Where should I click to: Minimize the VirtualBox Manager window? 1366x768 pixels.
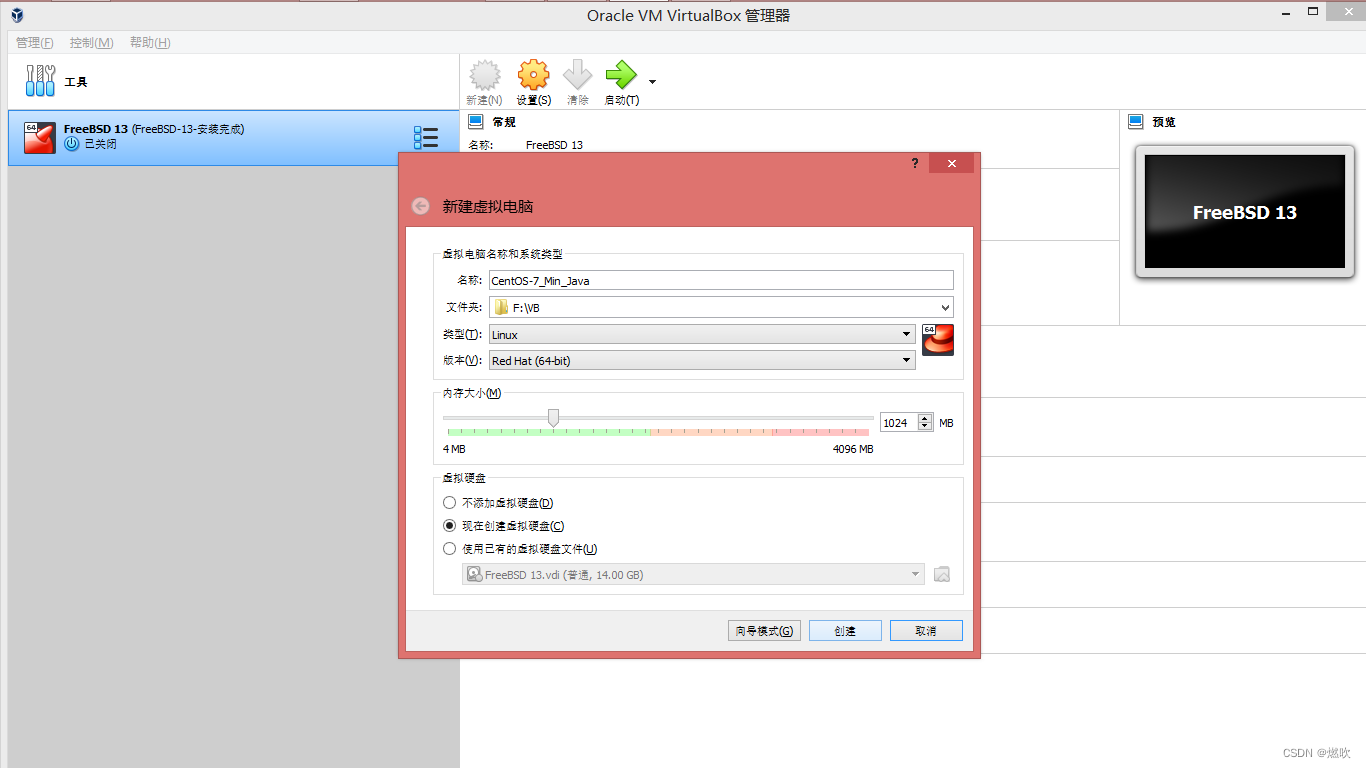[1285, 14]
